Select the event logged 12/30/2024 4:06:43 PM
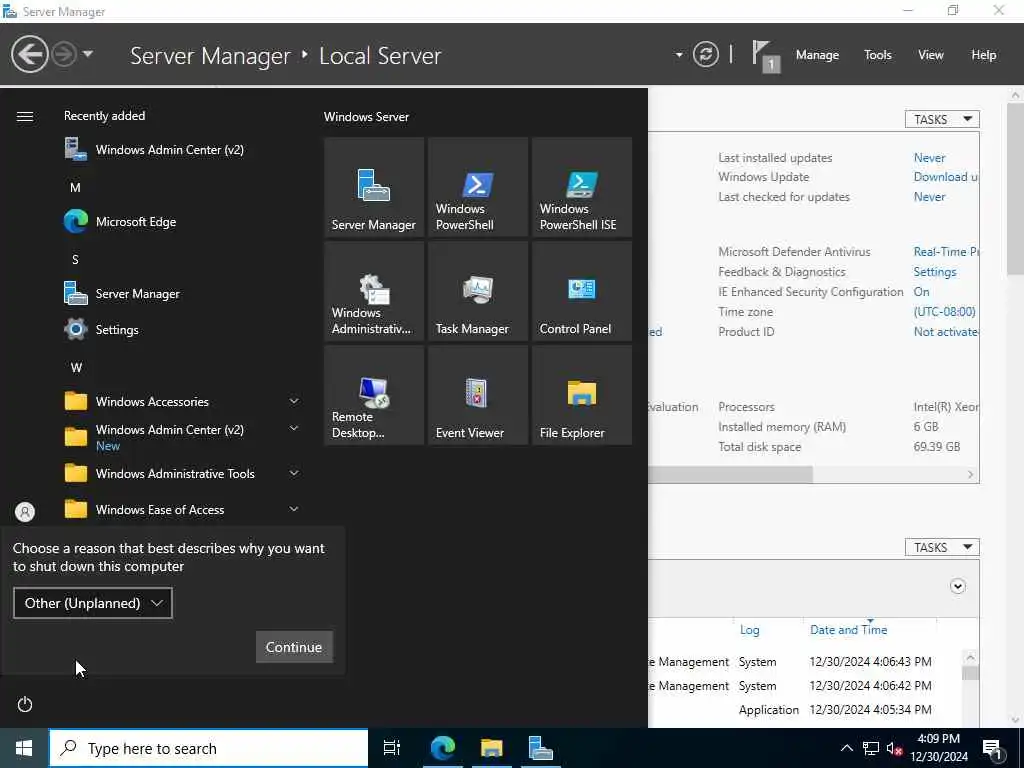The image size is (1024, 768). (x=805, y=662)
